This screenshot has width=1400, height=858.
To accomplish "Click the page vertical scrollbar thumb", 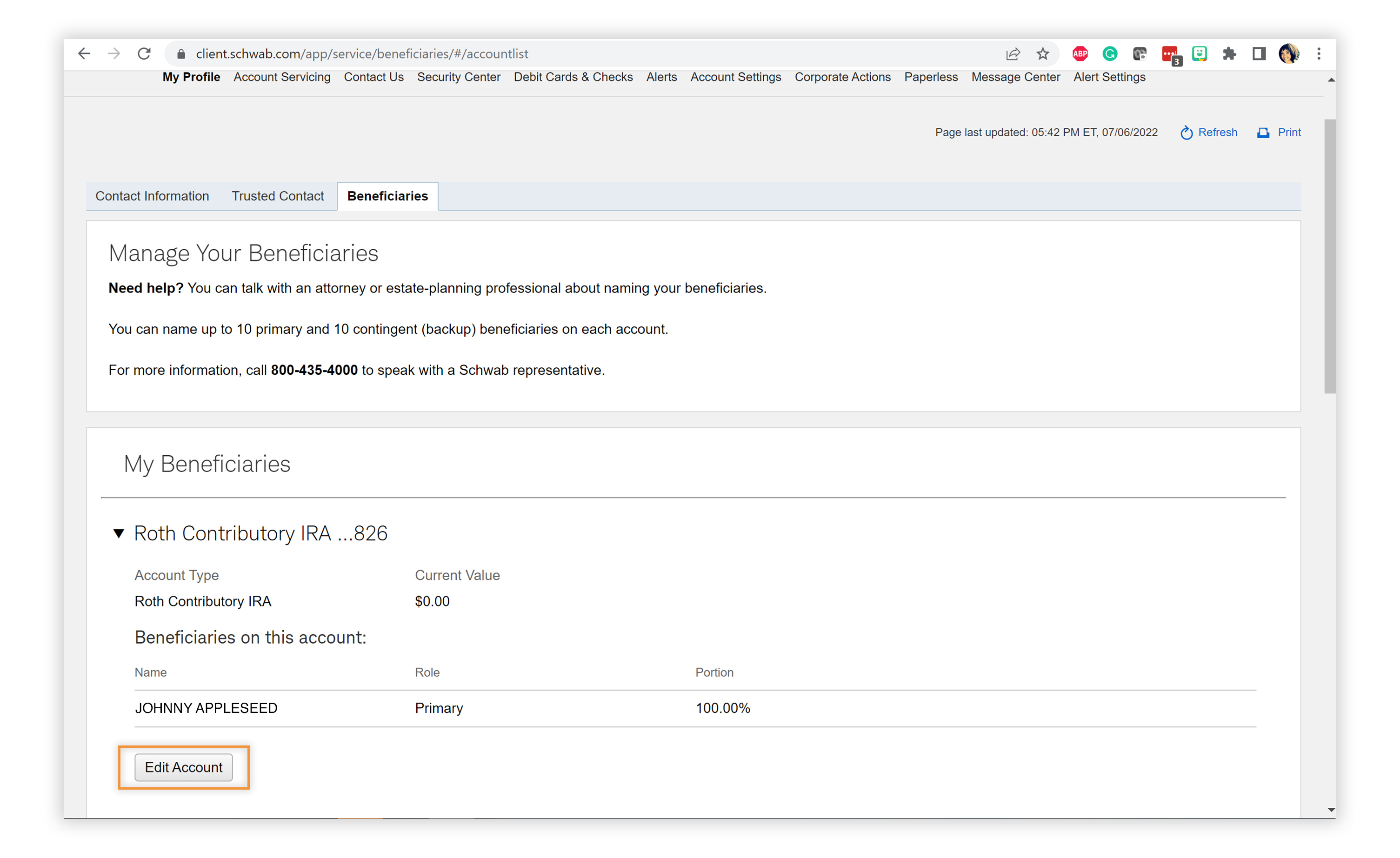I will [x=1330, y=256].
